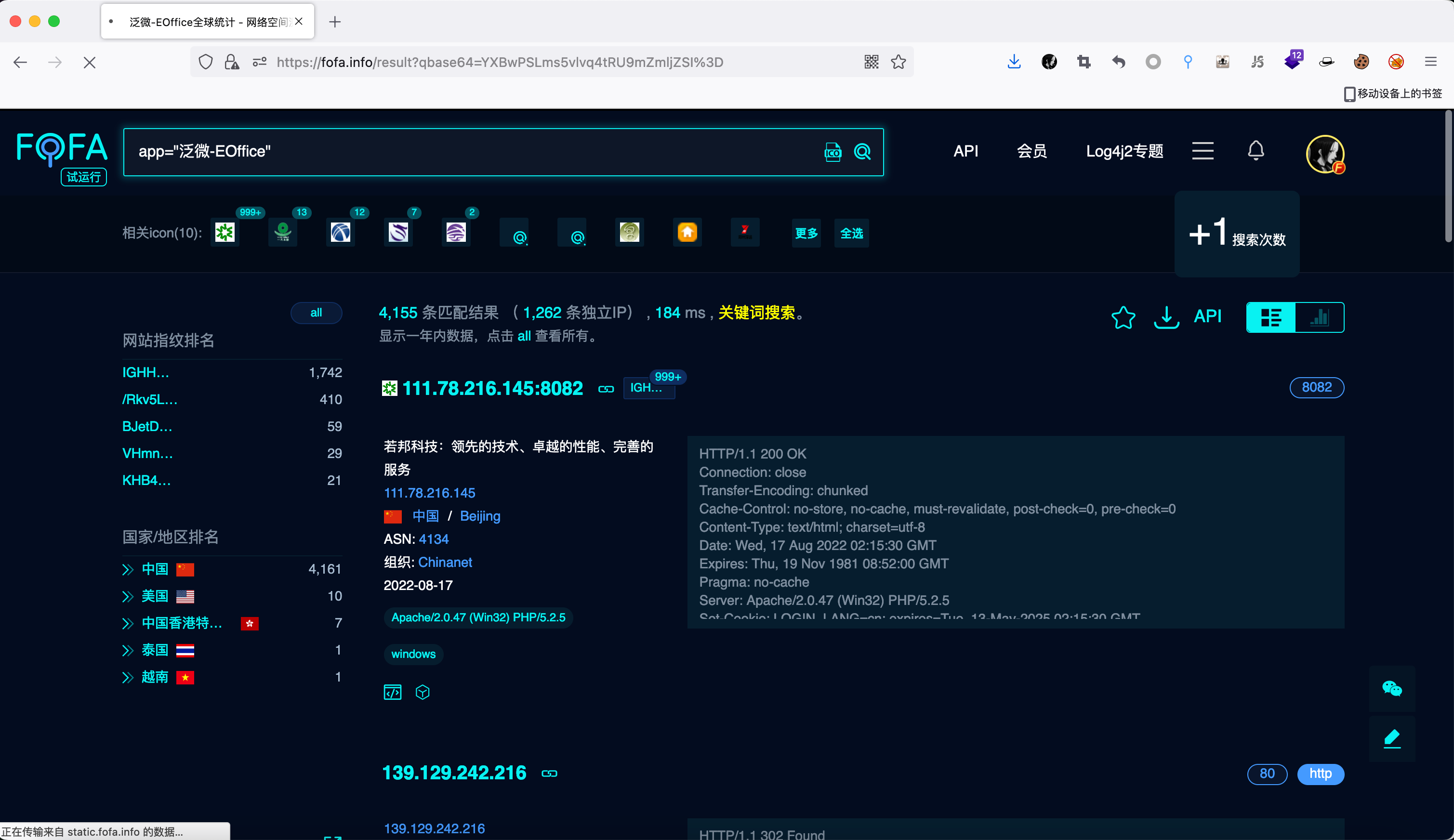Click the extension with 12 badge
Image resolution: width=1454 pixels, height=840 pixels.
pos(1293,61)
